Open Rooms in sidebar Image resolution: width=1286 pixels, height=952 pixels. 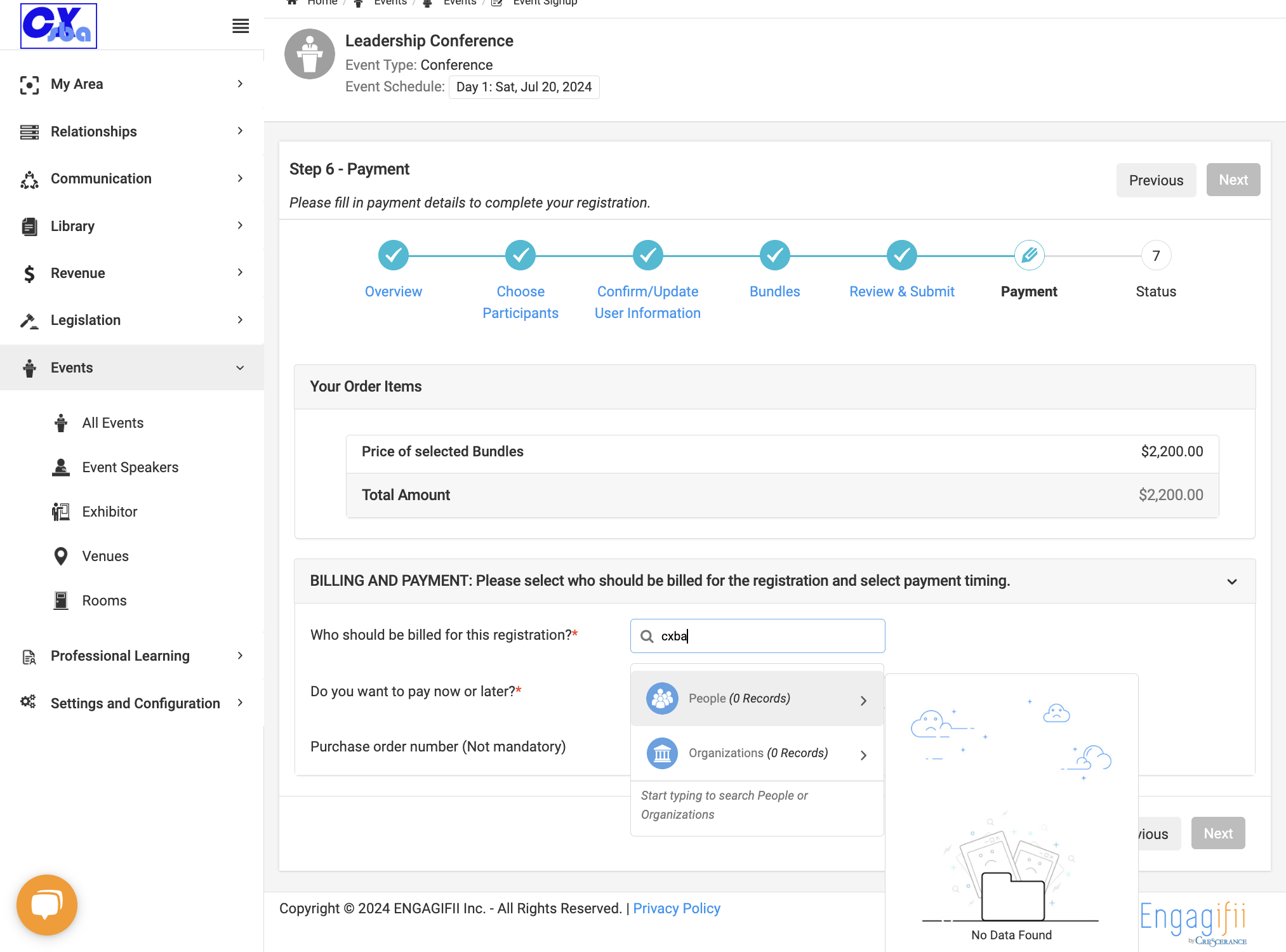click(x=104, y=600)
